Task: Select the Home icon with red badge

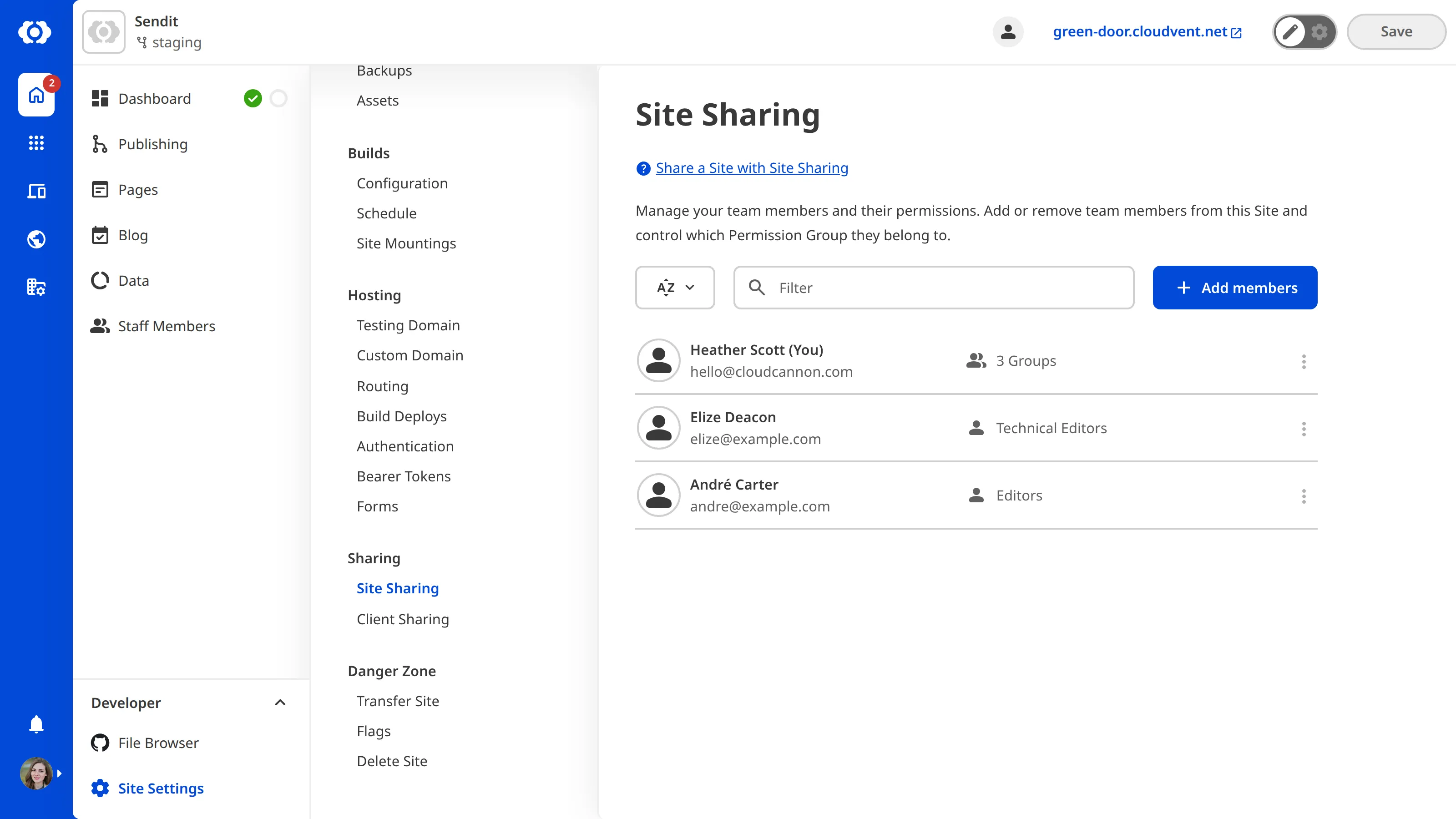Action: coord(35,95)
